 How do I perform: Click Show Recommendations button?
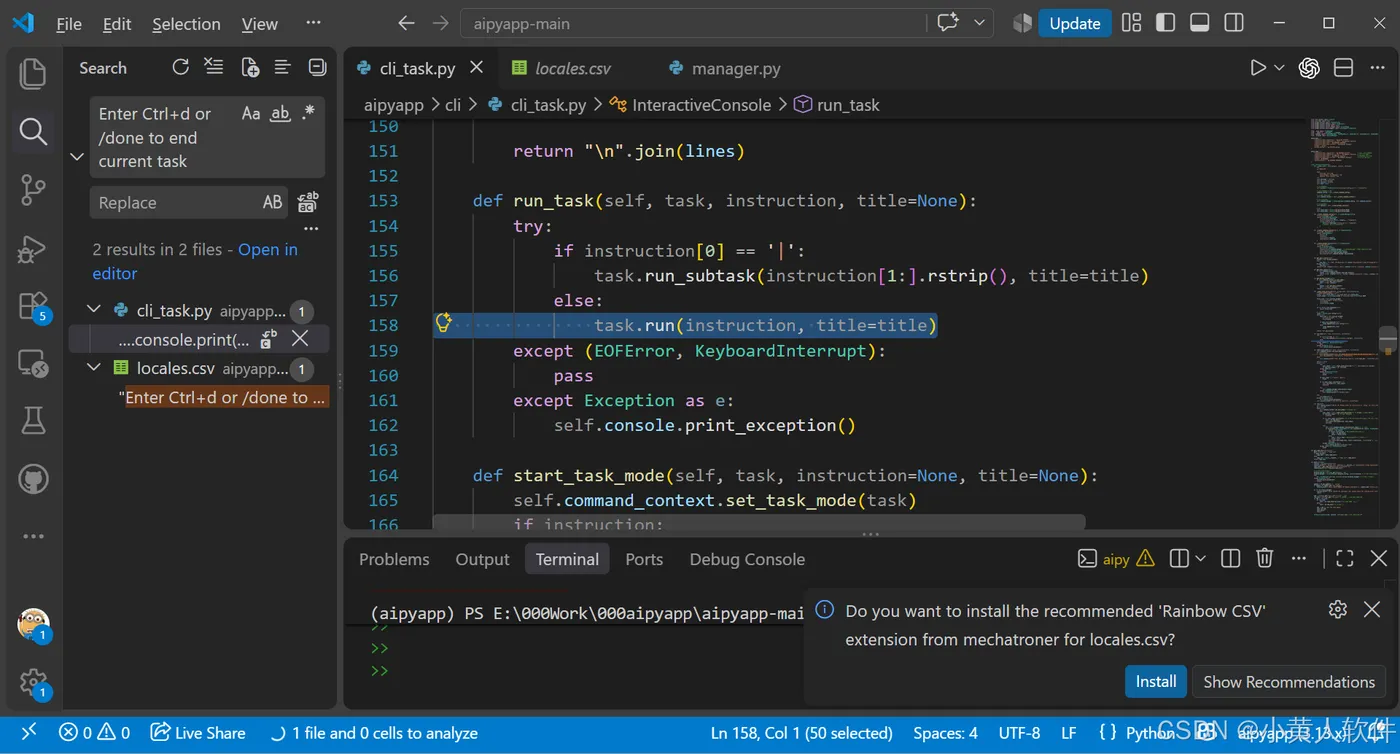(1288, 681)
